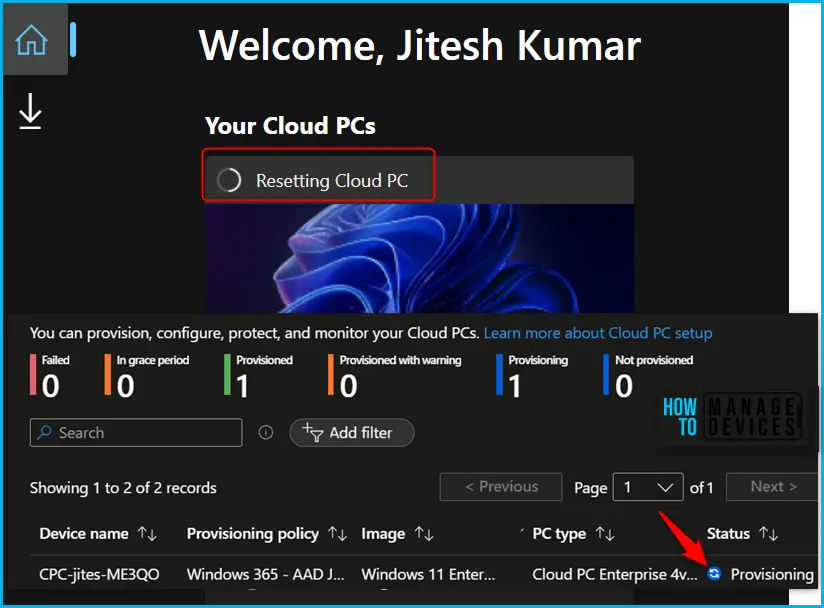The image size is (824, 608).
Task: Click the info icon beside Search box
Action: click(266, 432)
